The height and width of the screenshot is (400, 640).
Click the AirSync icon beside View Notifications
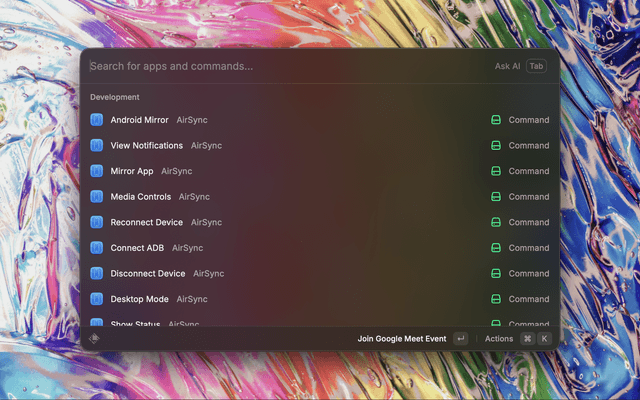(x=97, y=145)
